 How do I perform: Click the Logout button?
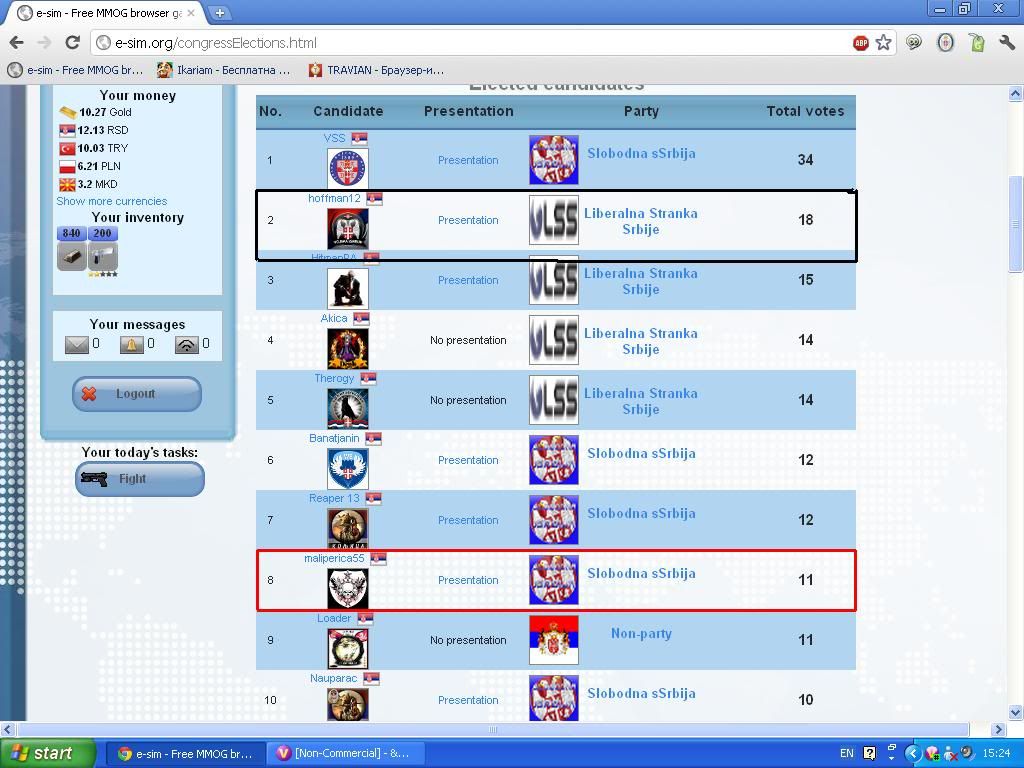[137, 394]
